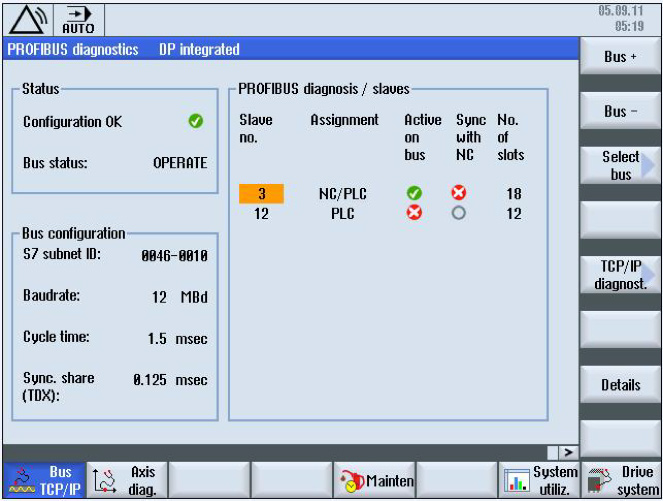Open the System utiliz. tab

coord(540,481)
